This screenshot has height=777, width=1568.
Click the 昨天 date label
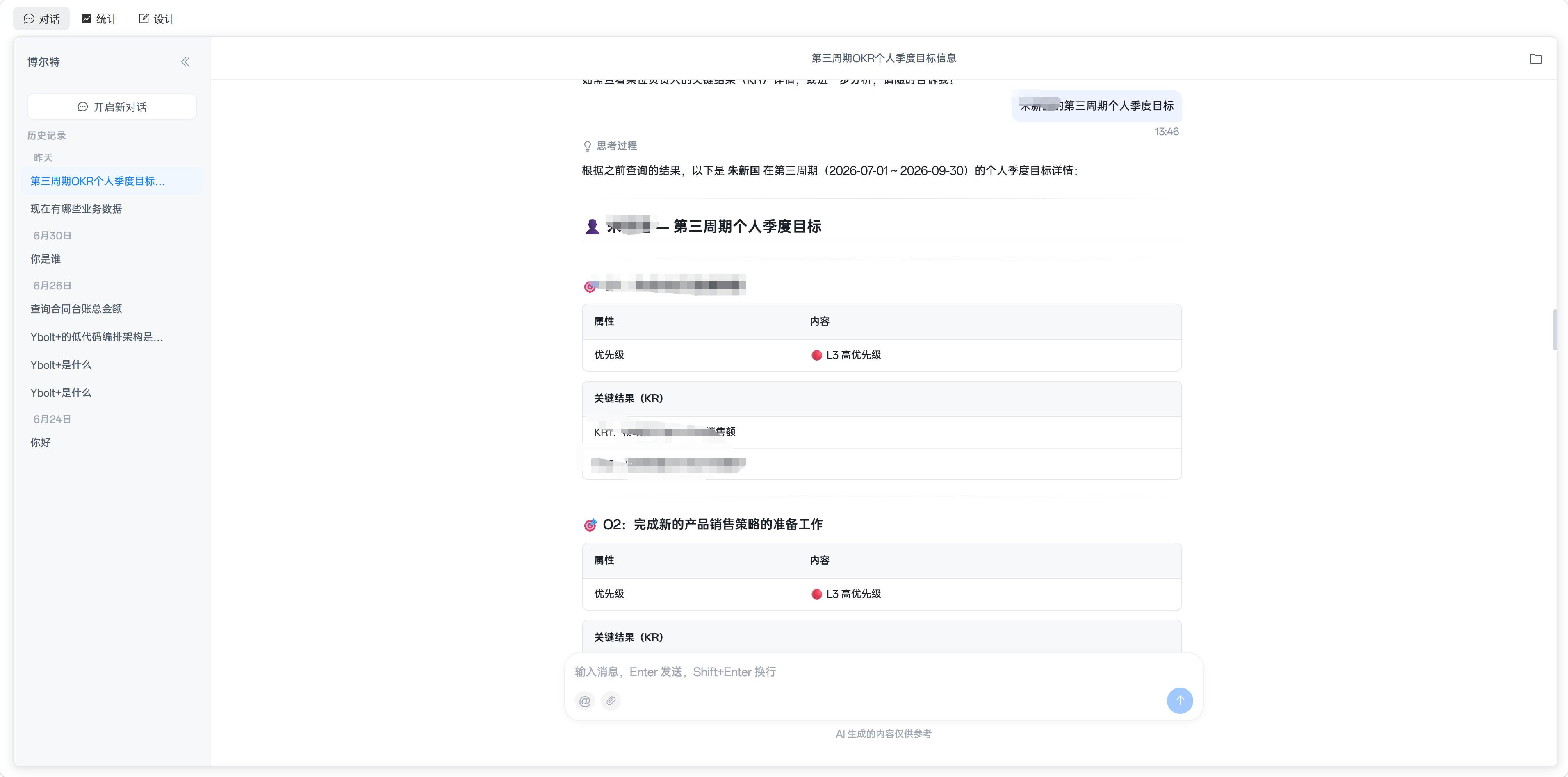click(x=43, y=158)
